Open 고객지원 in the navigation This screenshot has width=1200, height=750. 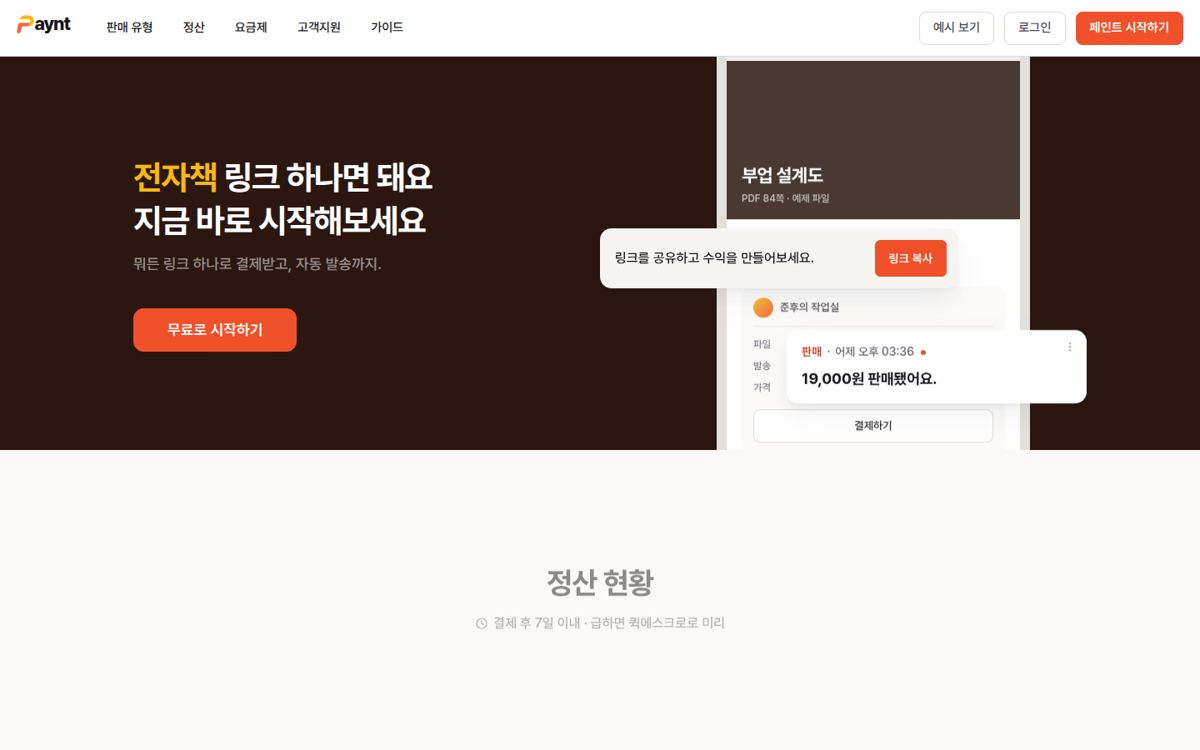(319, 27)
